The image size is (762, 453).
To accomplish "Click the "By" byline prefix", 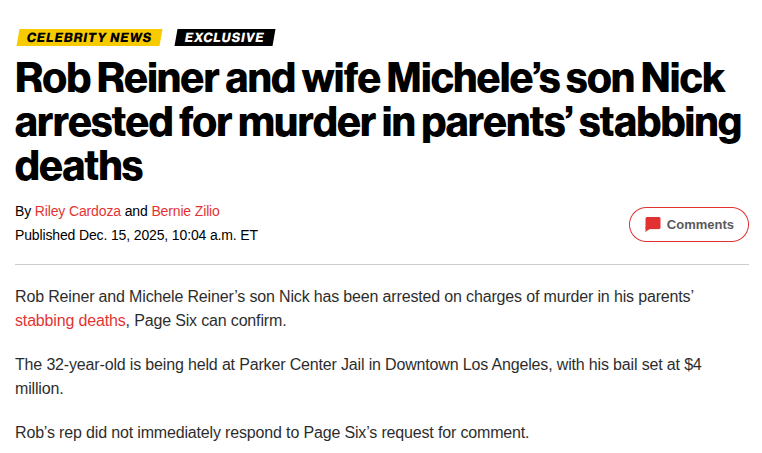I will pos(23,211).
